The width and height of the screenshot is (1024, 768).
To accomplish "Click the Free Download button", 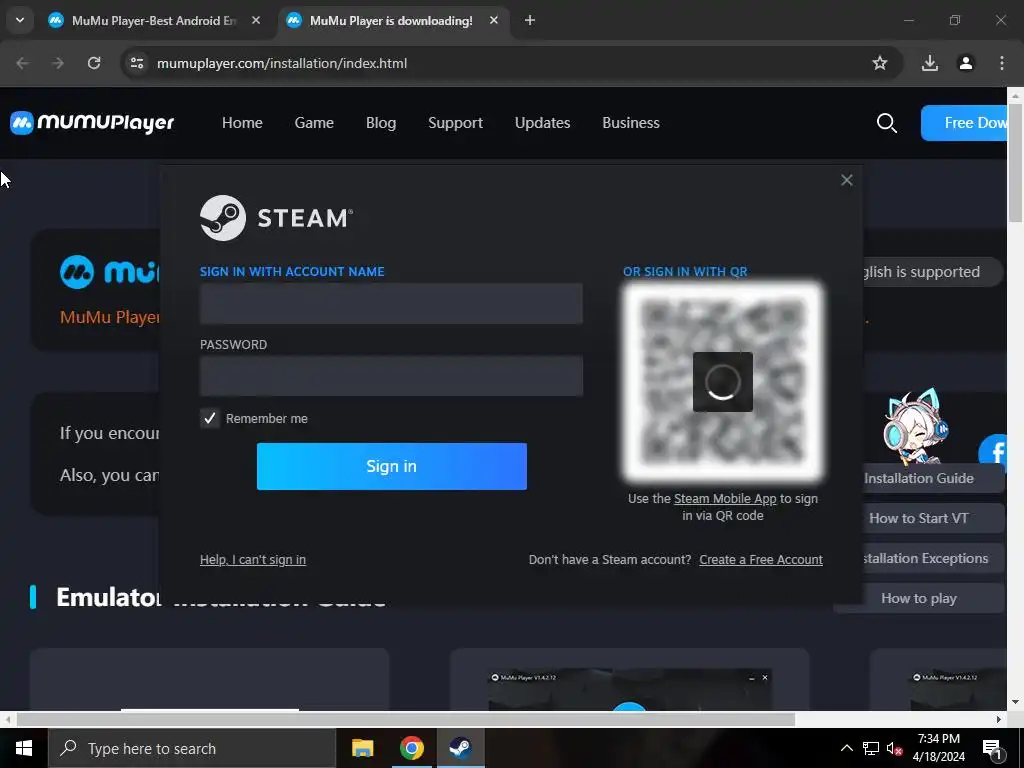I will click(964, 123).
